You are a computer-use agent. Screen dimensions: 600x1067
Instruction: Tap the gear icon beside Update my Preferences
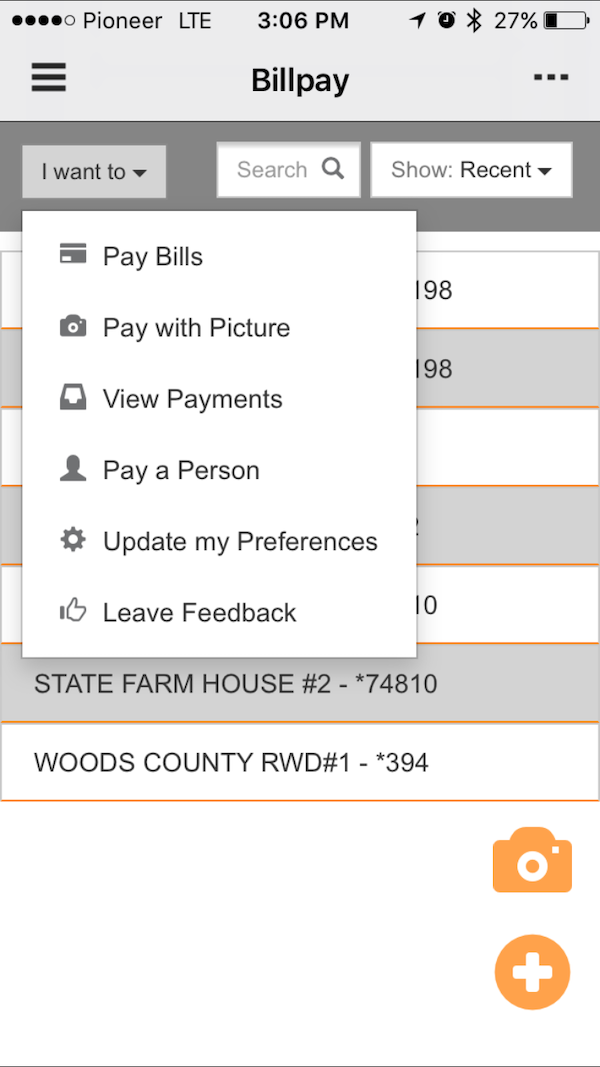click(73, 540)
